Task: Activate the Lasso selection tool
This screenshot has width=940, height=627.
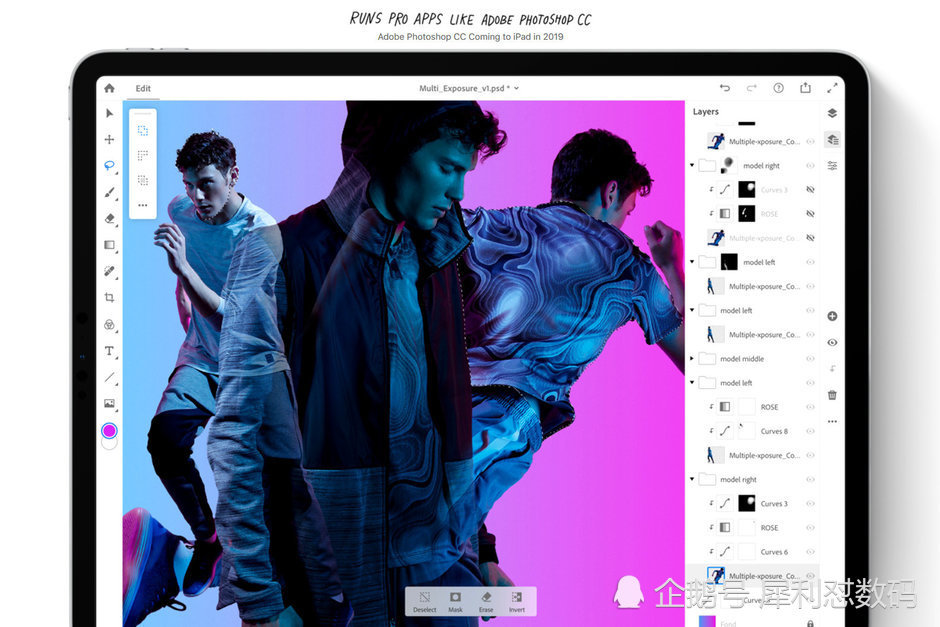Action: click(x=109, y=165)
